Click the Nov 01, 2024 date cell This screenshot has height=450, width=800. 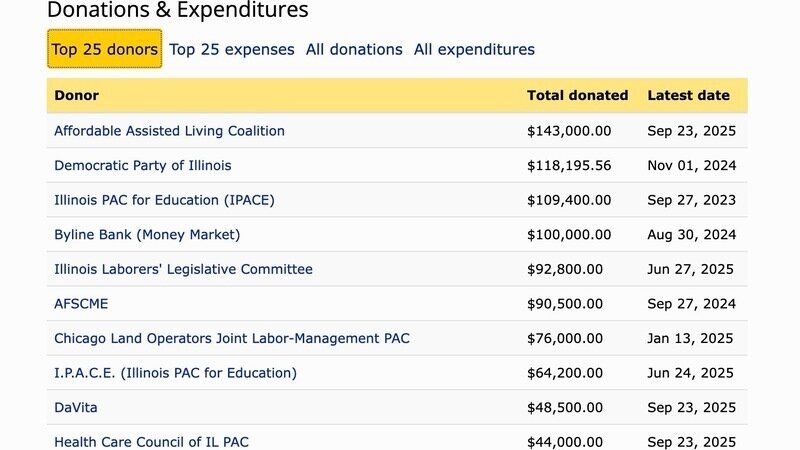click(x=691, y=165)
